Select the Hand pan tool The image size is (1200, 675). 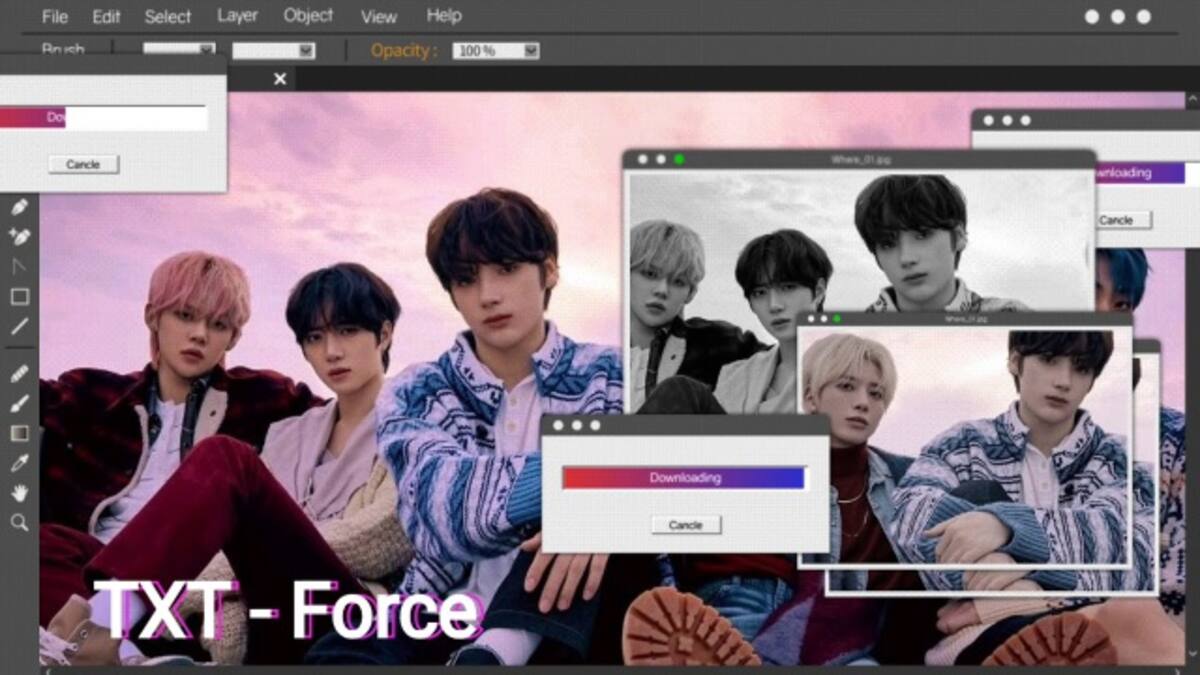click(19, 492)
